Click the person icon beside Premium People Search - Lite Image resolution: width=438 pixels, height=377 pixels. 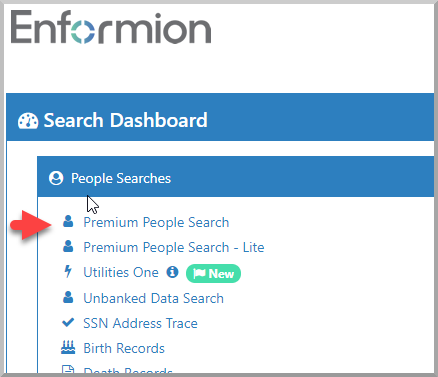68,246
